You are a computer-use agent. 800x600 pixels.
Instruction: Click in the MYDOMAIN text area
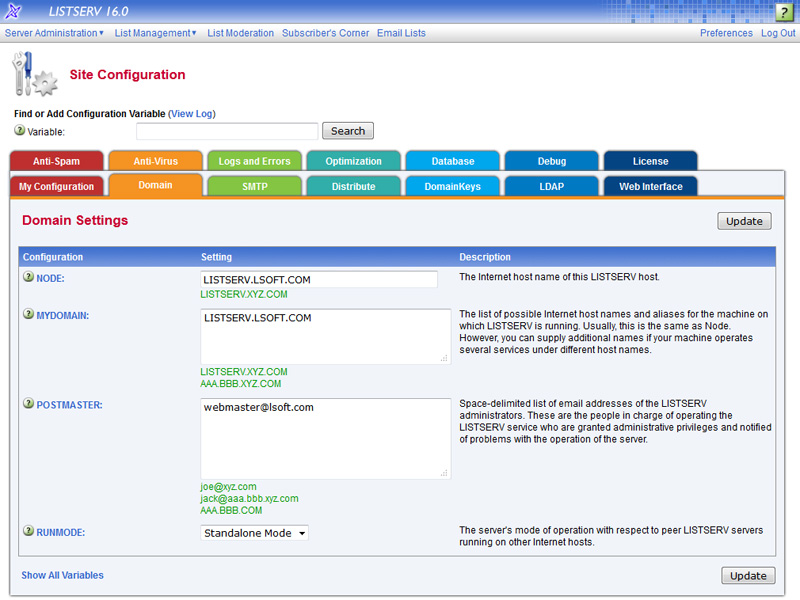(x=326, y=336)
